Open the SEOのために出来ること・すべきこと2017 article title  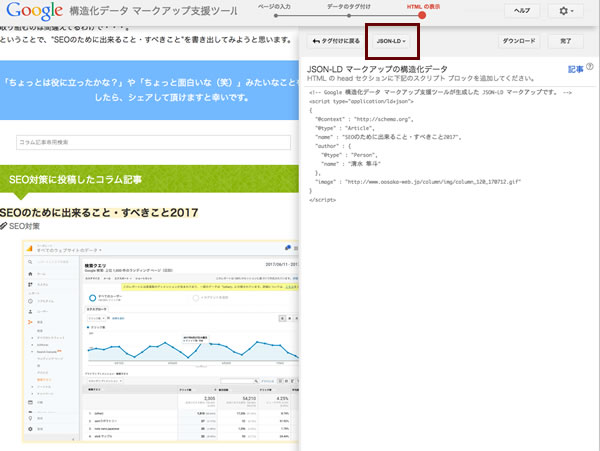coord(99,213)
